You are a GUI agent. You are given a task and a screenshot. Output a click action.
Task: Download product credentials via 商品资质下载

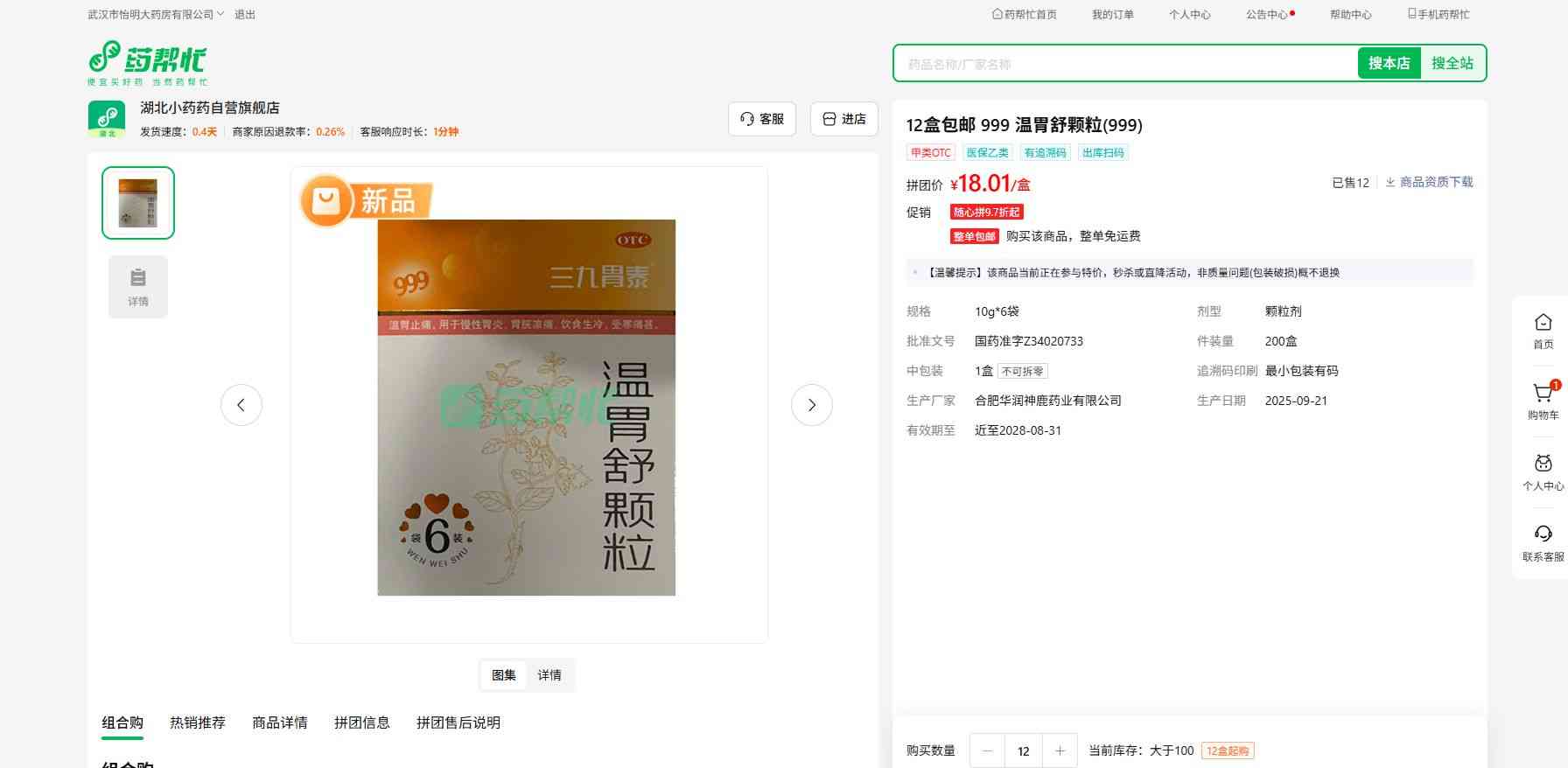pos(1429,182)
